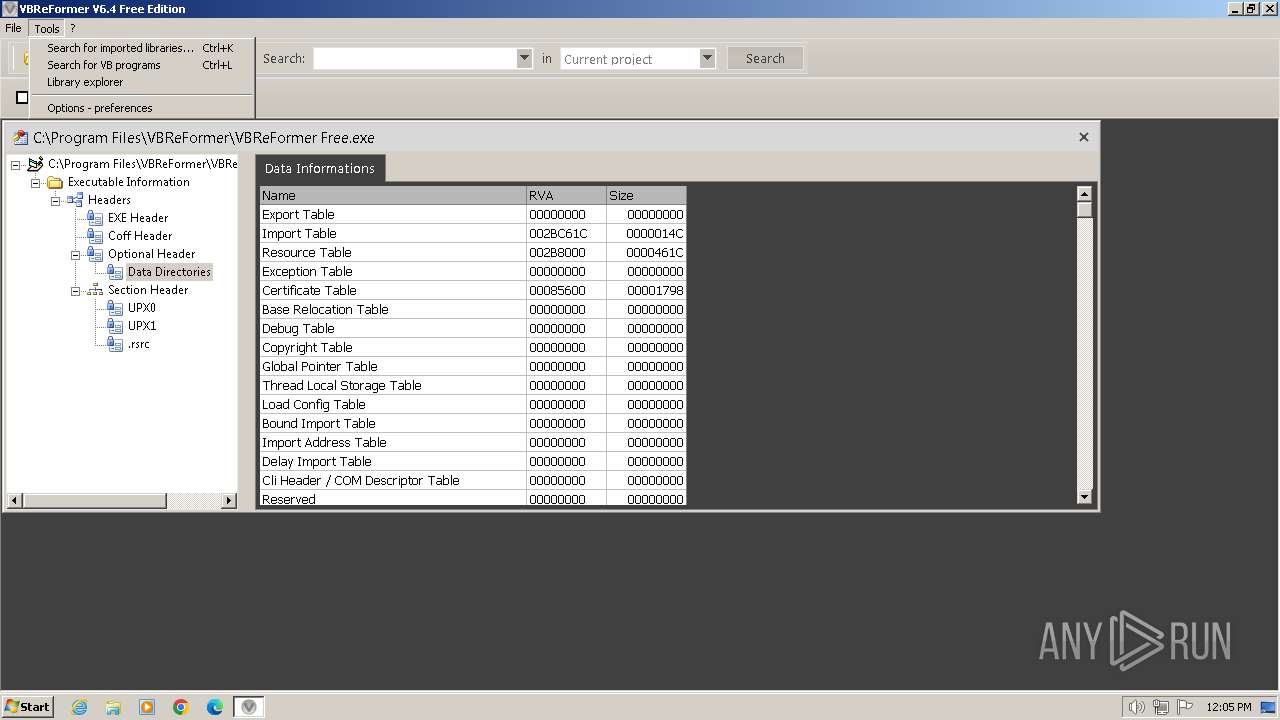
Task: Choose Library explorer menu entry
Action: (x=140, y=82)
